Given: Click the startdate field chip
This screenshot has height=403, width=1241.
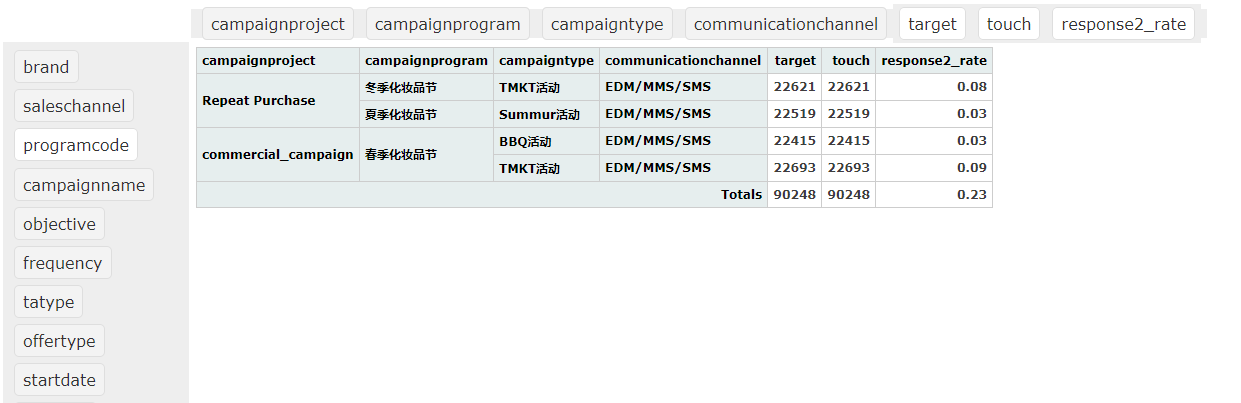Looking at the screenshot, I should pos(59,380).
